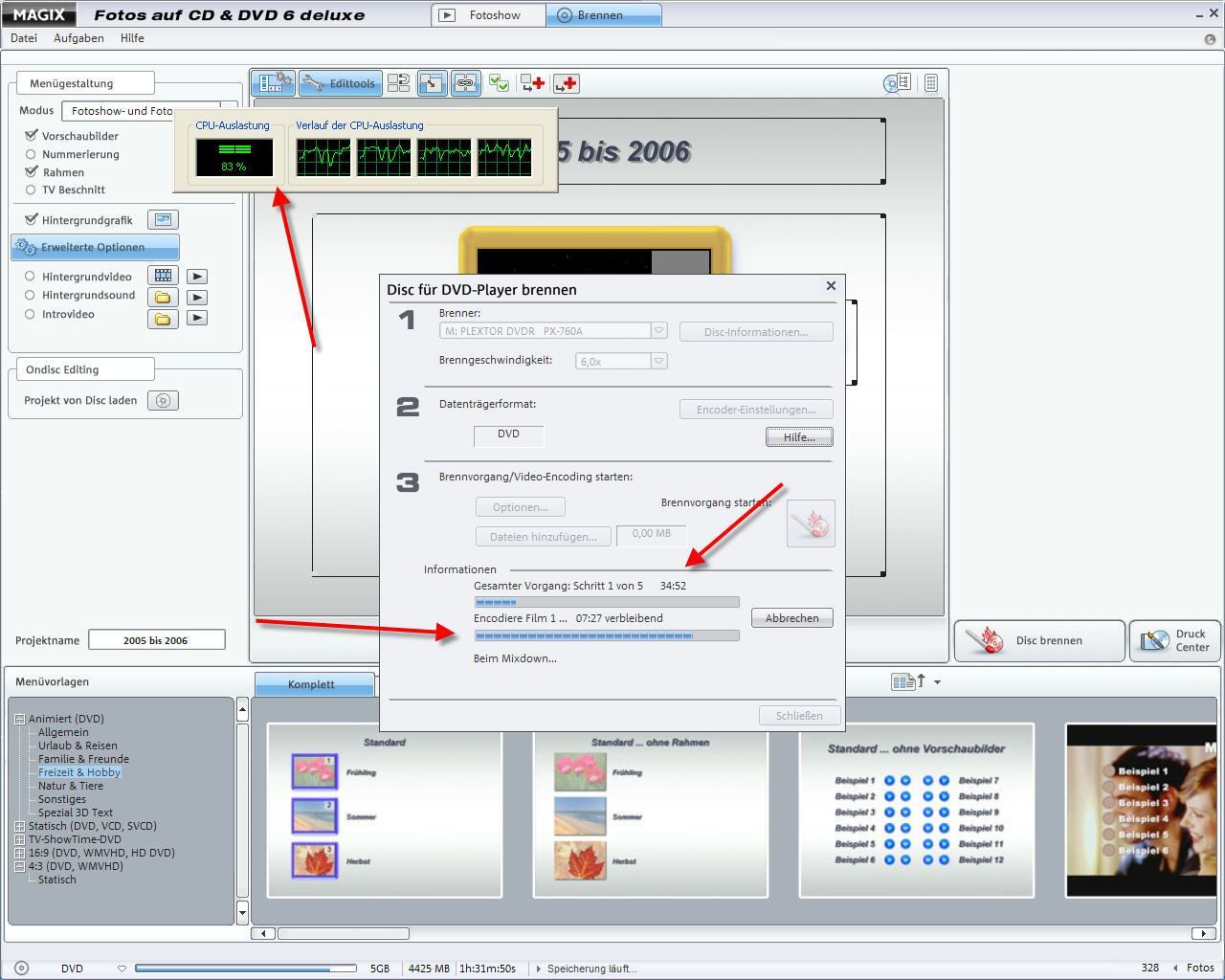Select the Komplett templates tab

[x=314, y=684]
